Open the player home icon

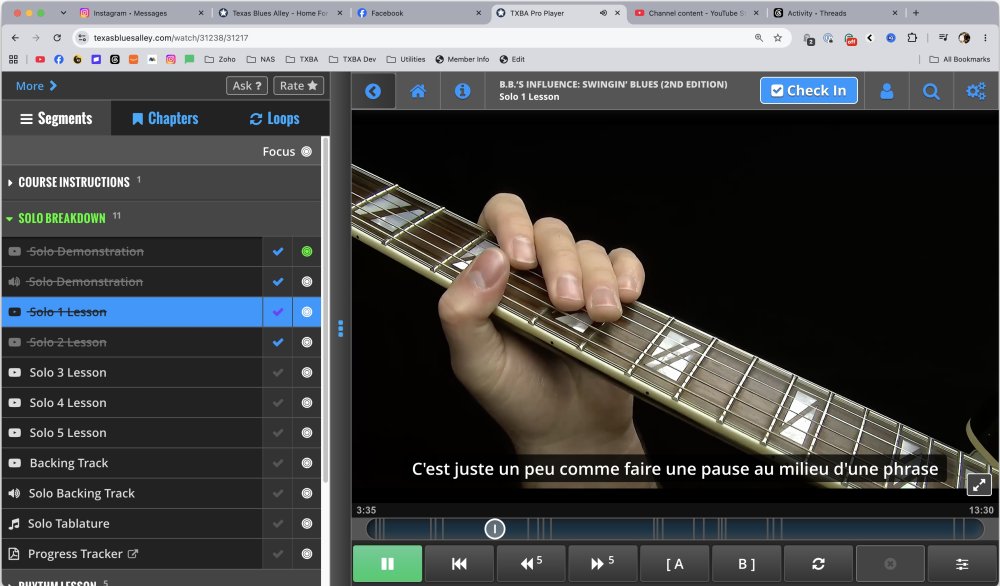point(418,91)
